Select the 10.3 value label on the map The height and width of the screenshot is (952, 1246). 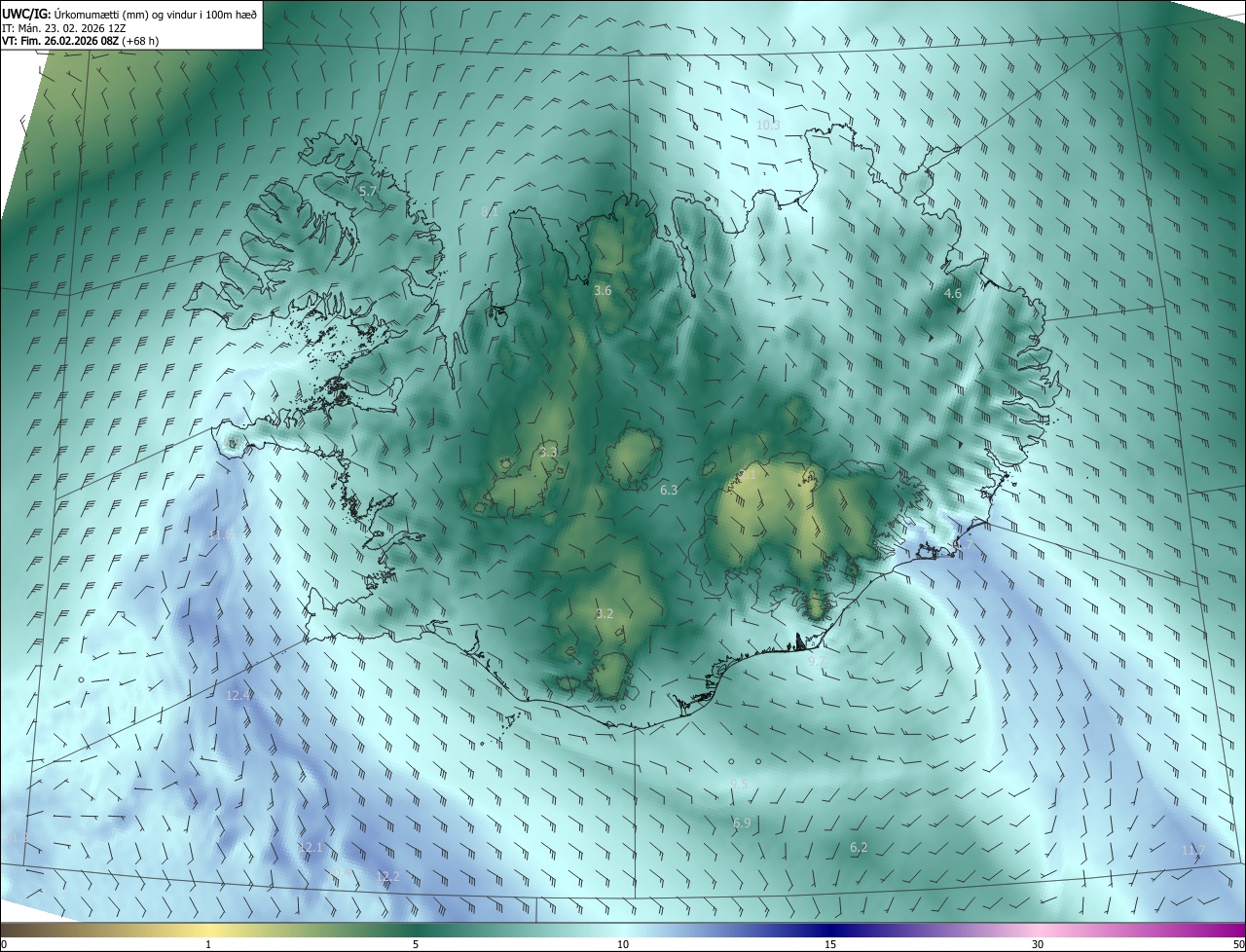(x=768, y=125)
